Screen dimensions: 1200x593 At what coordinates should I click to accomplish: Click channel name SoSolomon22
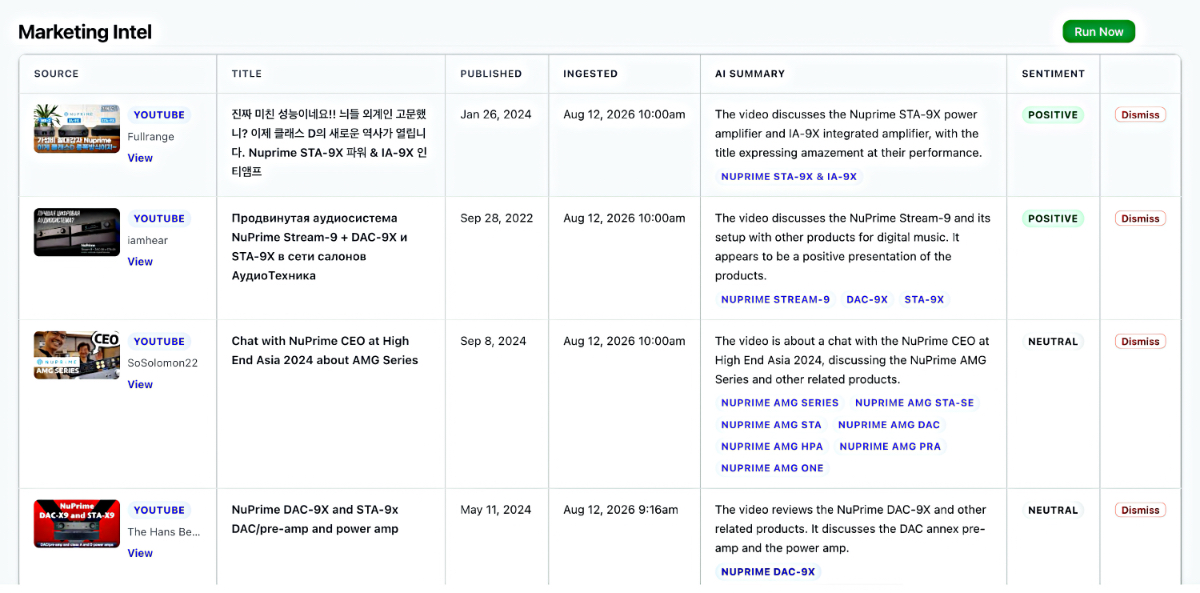[x=162, y=364]
